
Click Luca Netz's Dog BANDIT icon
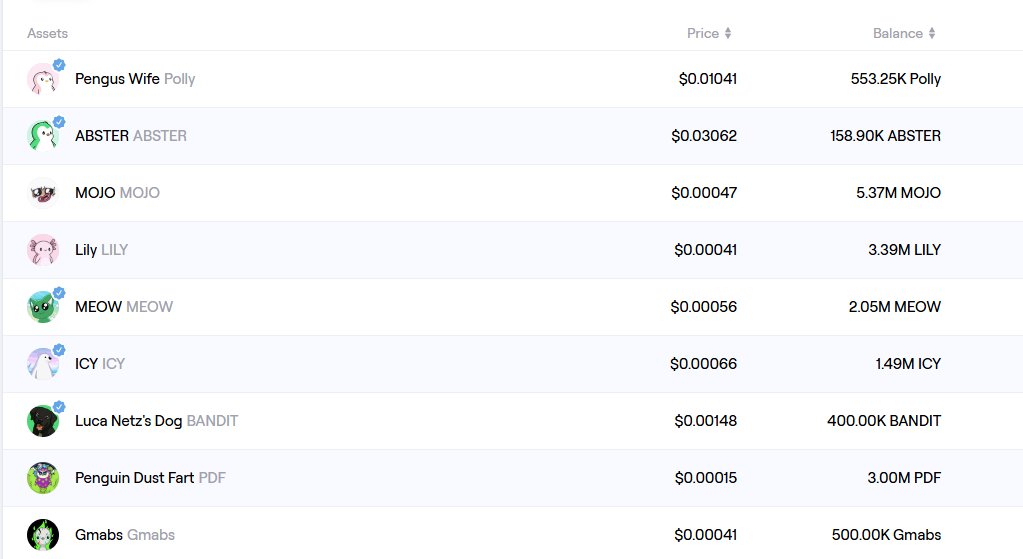pos(42,421)
